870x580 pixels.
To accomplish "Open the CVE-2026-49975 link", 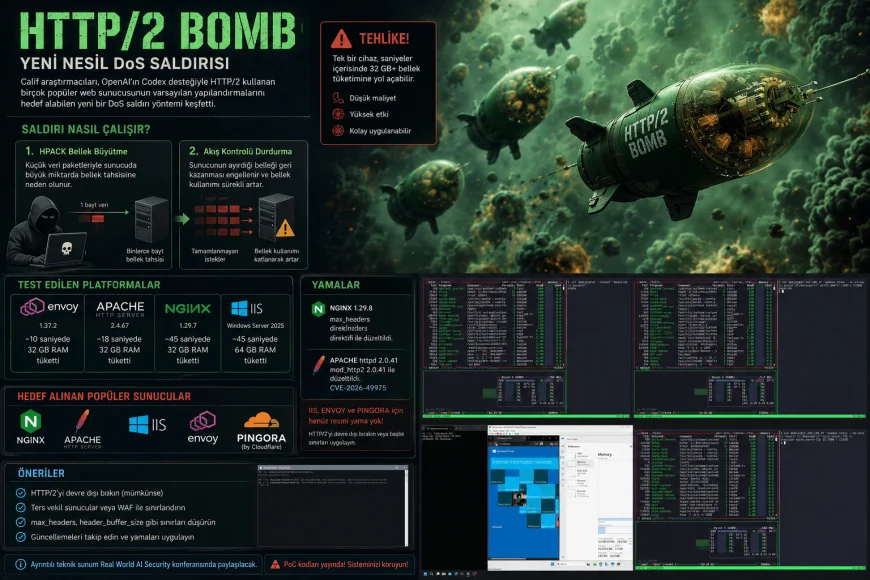I will tap(358, 388).
